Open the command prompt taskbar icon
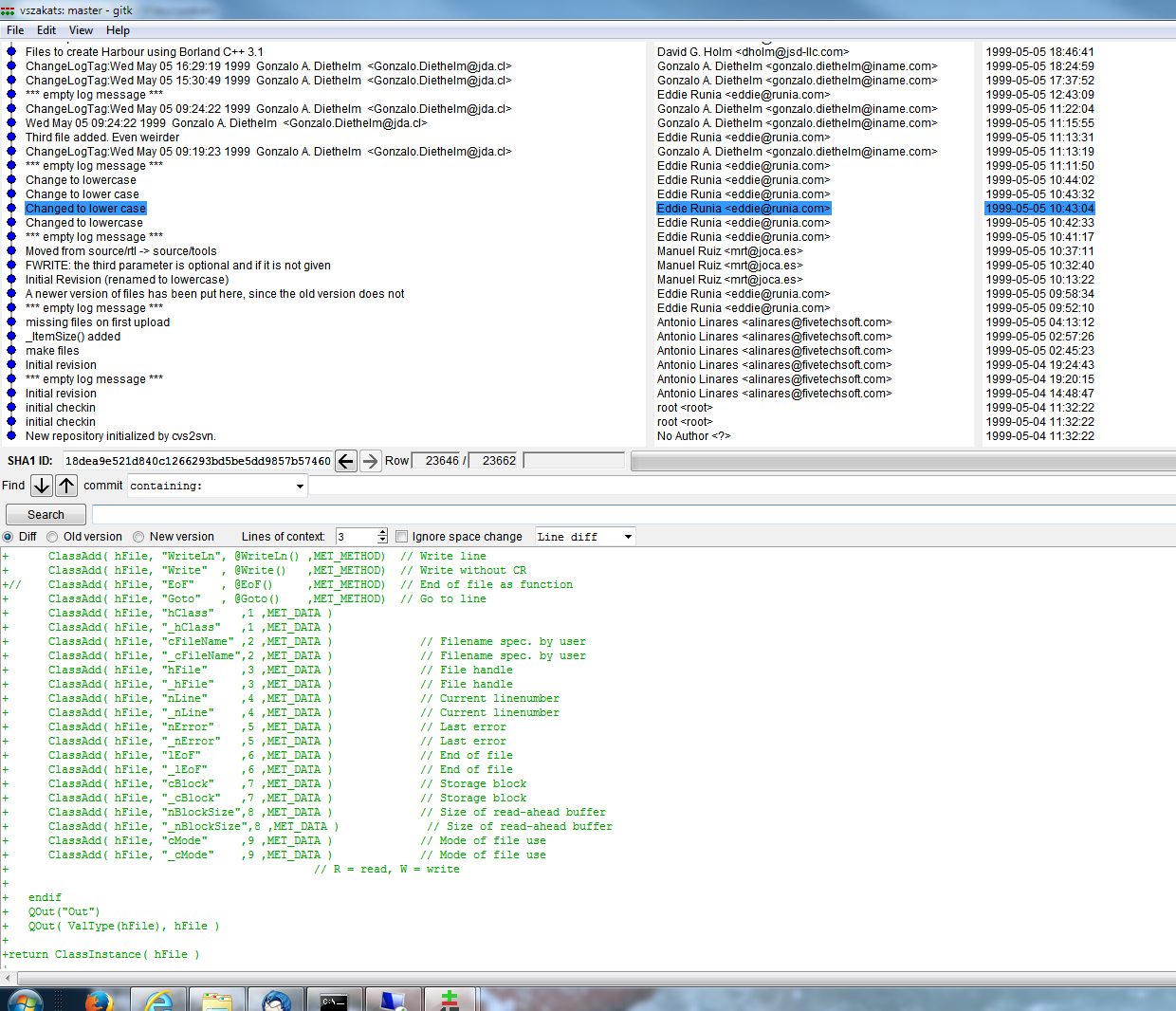This screenshot has height=1011, width=1176. tap(334, 1001)
